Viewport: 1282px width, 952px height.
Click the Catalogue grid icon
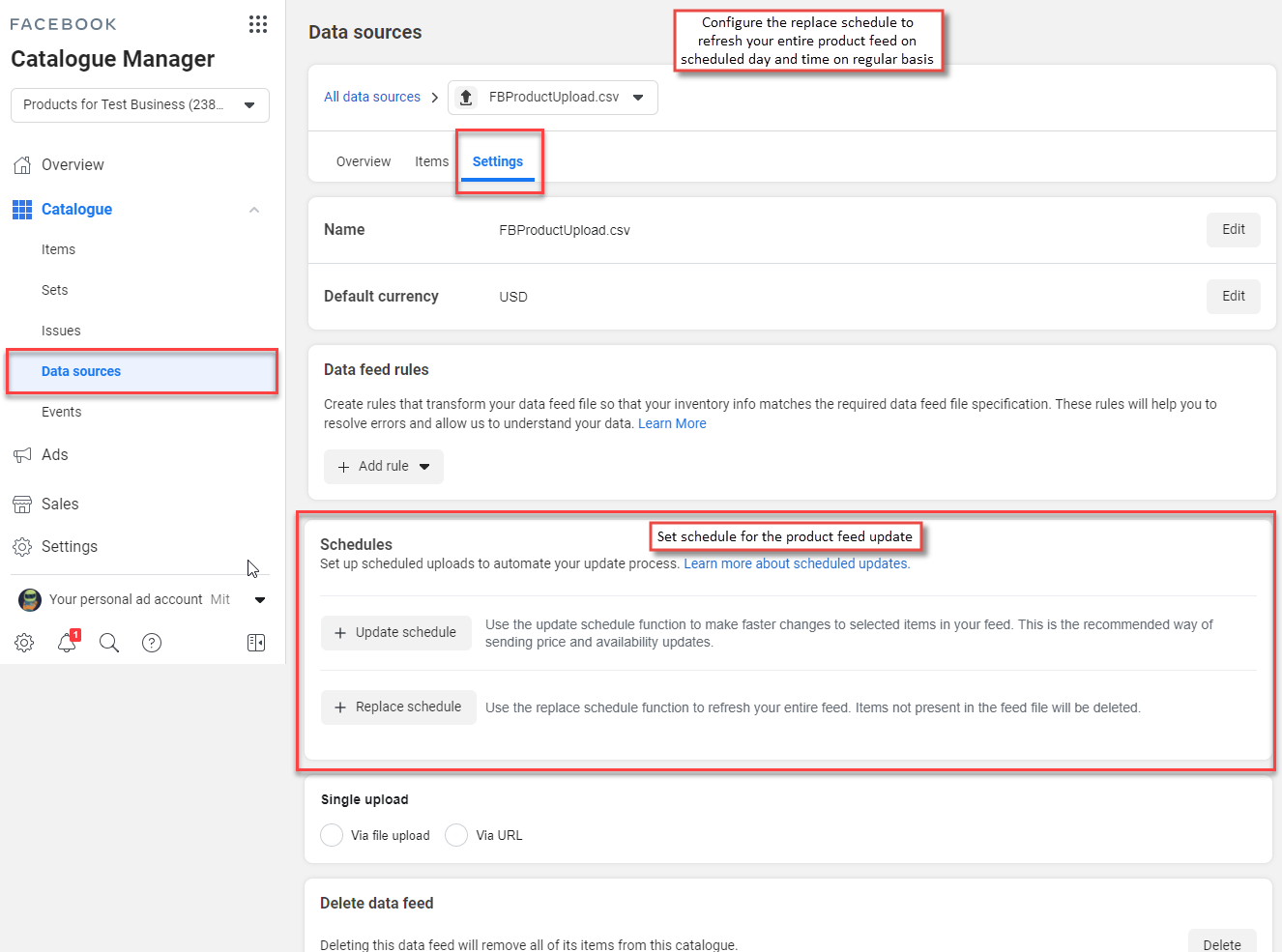coord(22,210)
